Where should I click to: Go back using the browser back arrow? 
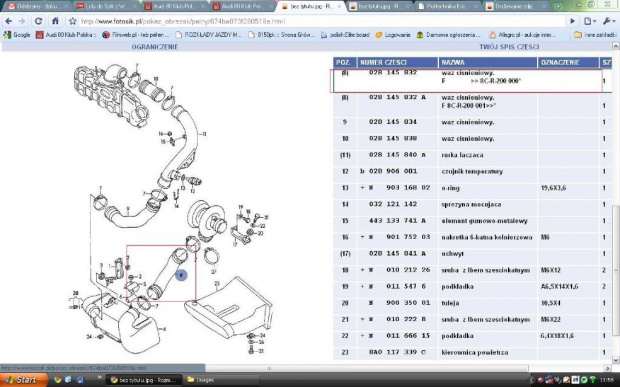(x=8, y=21)
